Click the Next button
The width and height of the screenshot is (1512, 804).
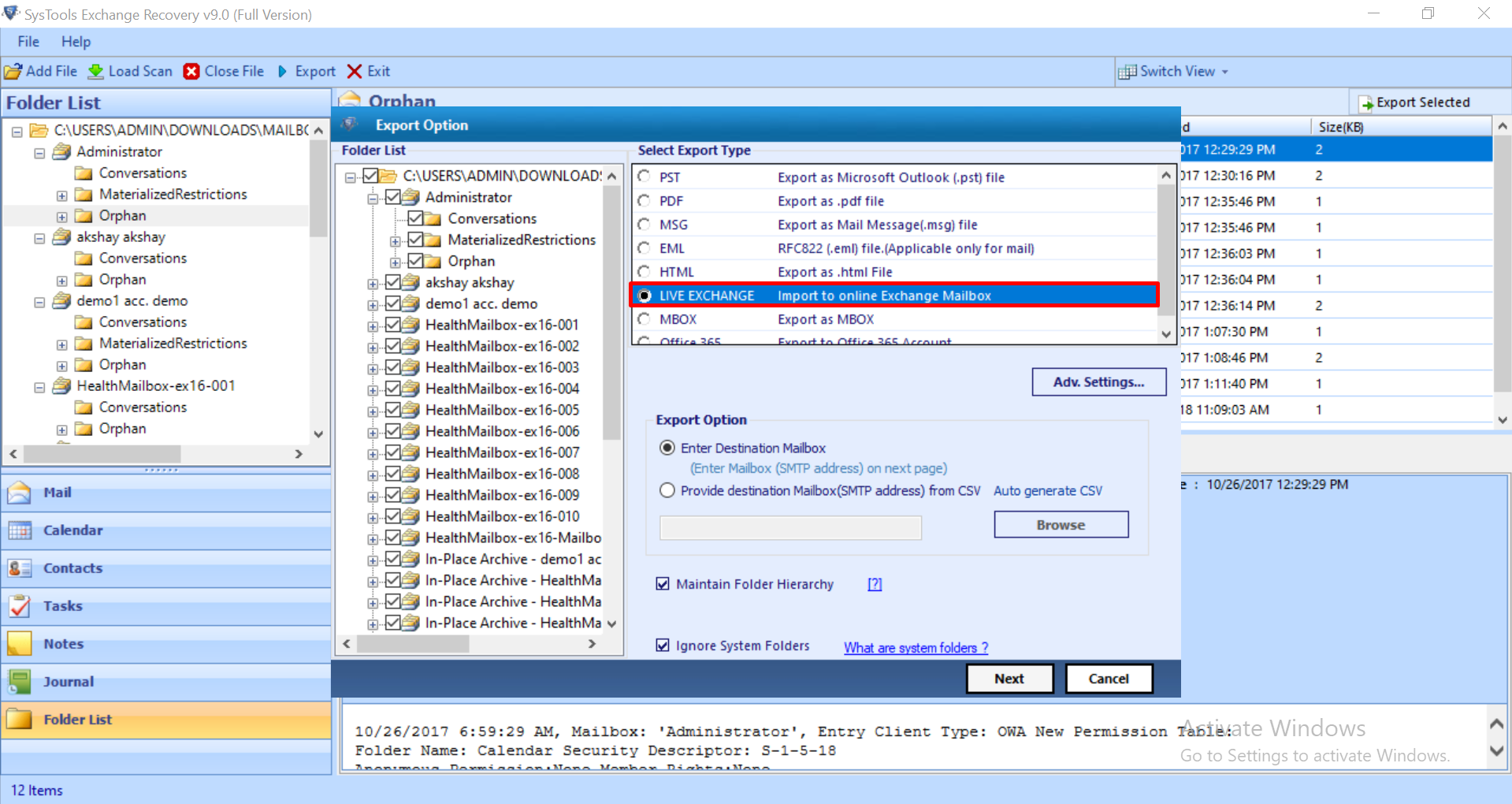coord(1009,679)
